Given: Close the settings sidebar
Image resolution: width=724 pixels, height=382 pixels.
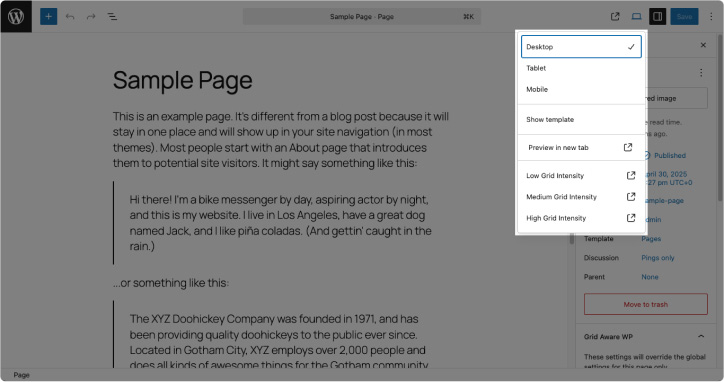Looking at the screenshot, I should pos(703,45).
